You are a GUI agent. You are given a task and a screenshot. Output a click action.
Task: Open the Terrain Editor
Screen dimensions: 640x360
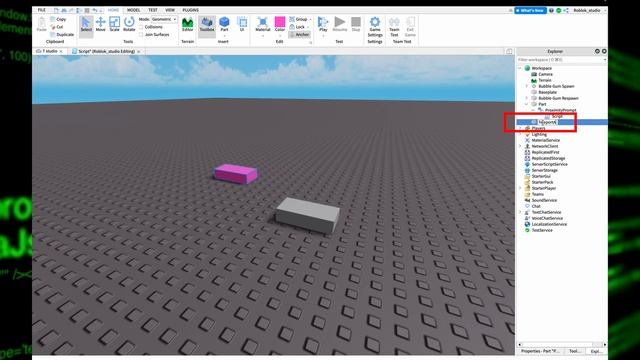pos(187,25)
